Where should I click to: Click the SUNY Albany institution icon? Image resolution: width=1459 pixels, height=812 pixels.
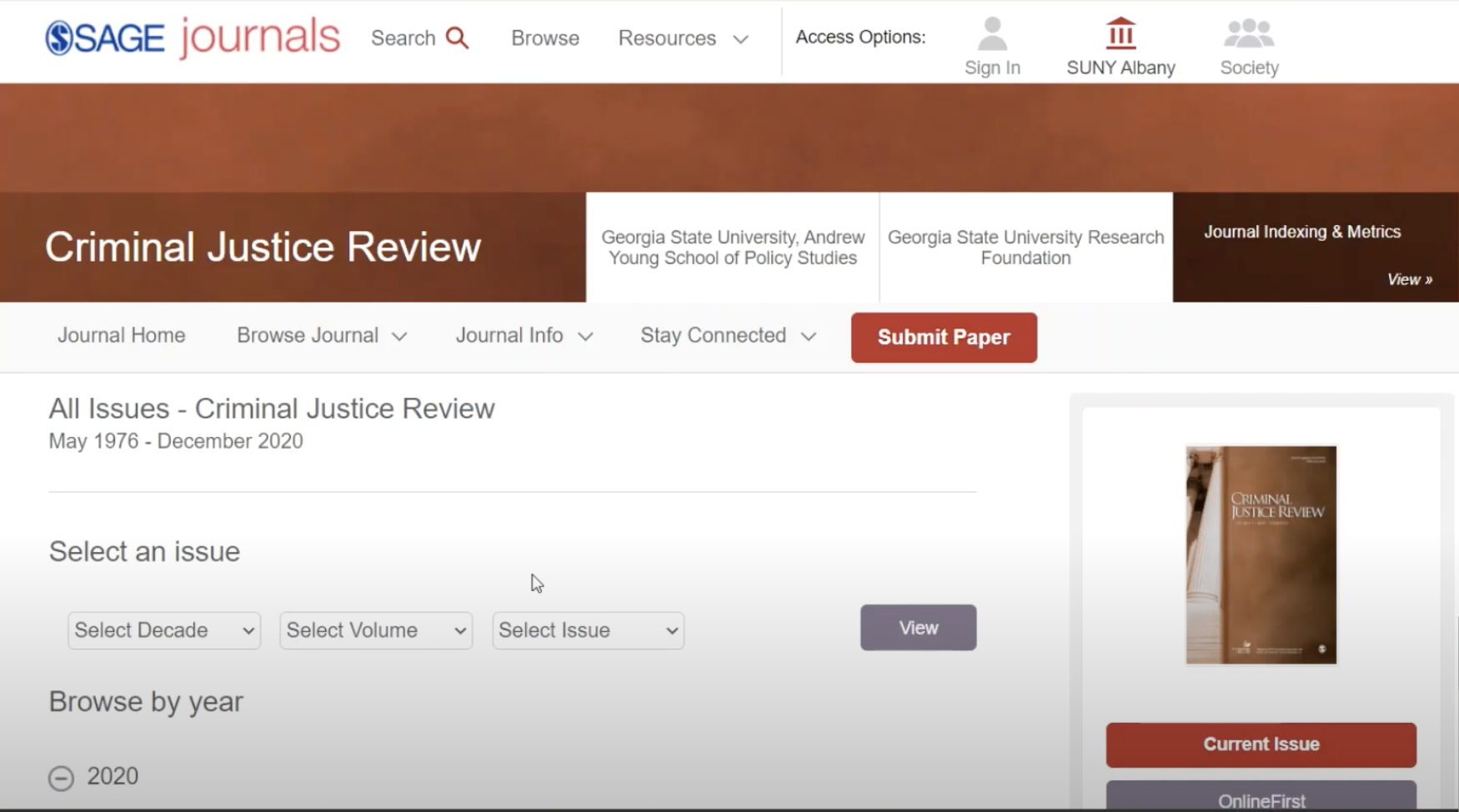point(1121,33)
